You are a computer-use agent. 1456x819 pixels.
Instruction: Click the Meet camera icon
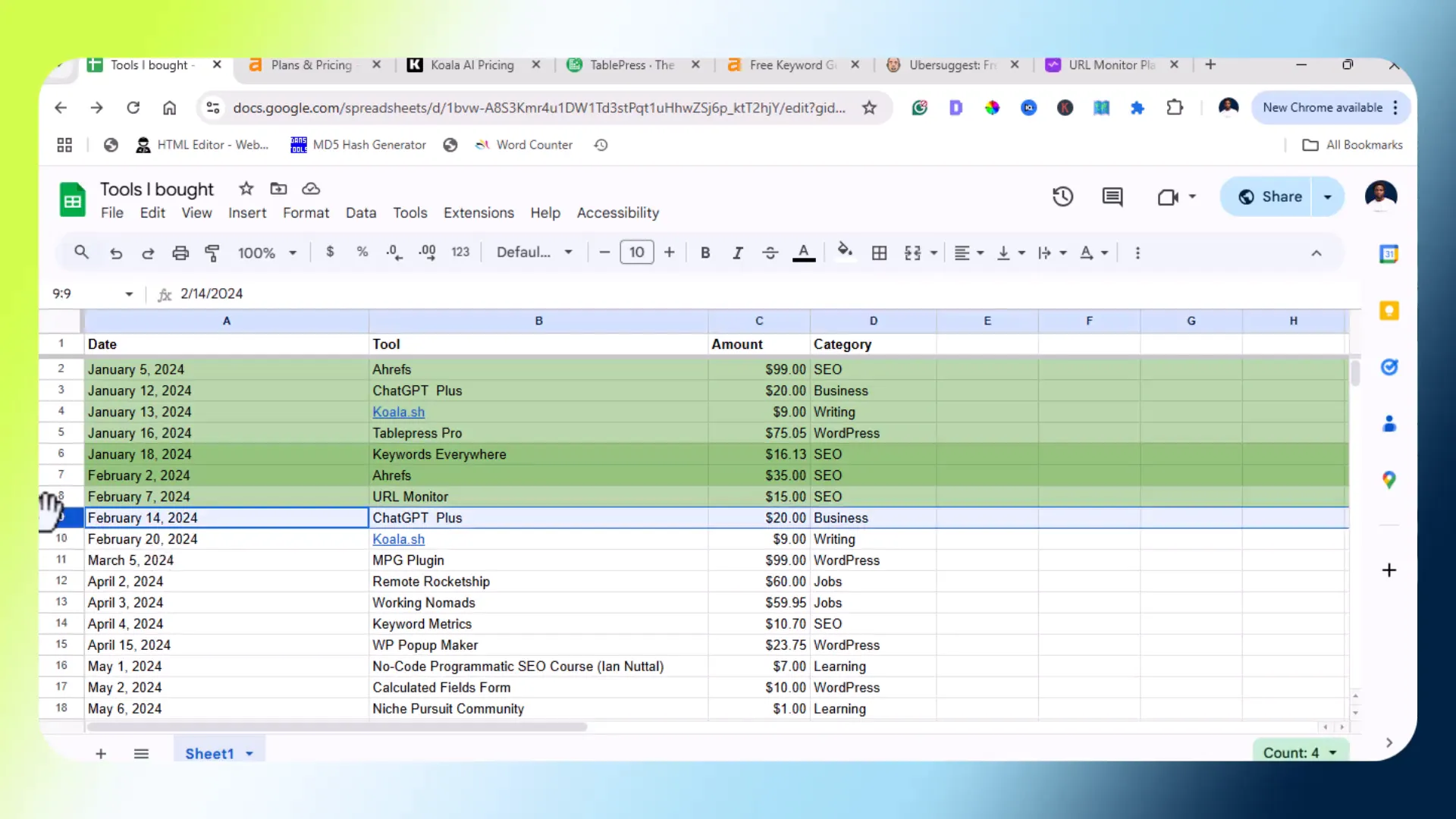[1168, 197]
